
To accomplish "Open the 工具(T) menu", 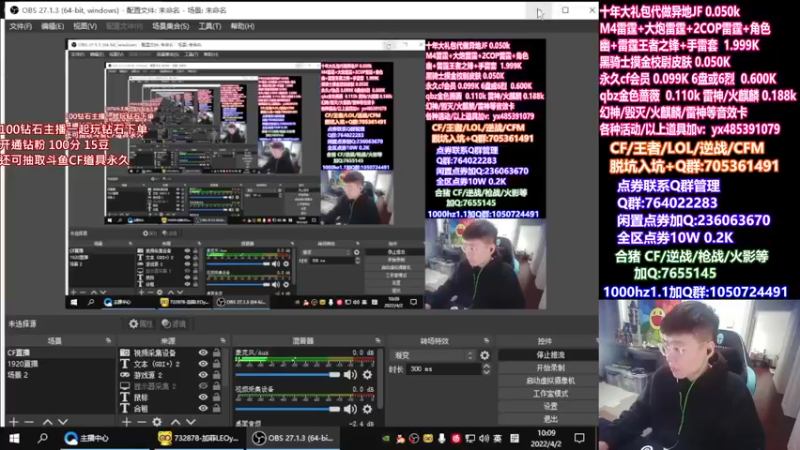I will tap(210, 26).
